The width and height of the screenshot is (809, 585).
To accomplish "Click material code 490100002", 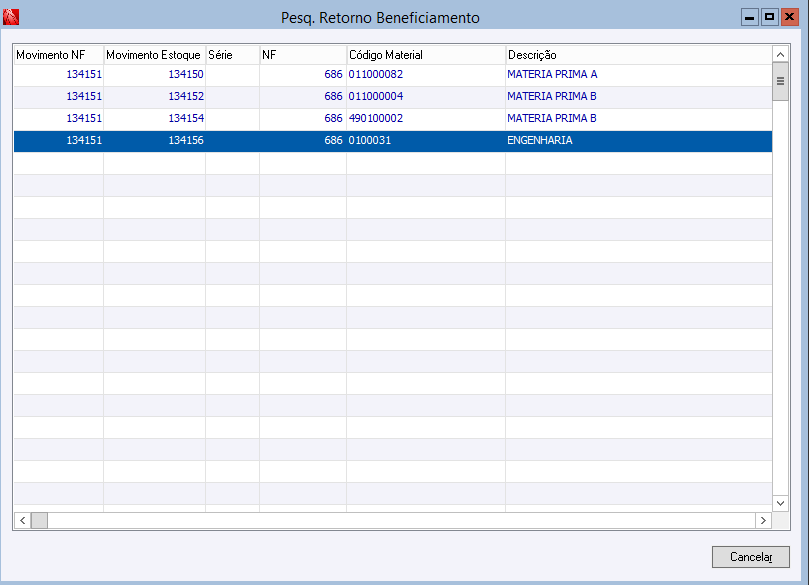I will click(376, 119).
